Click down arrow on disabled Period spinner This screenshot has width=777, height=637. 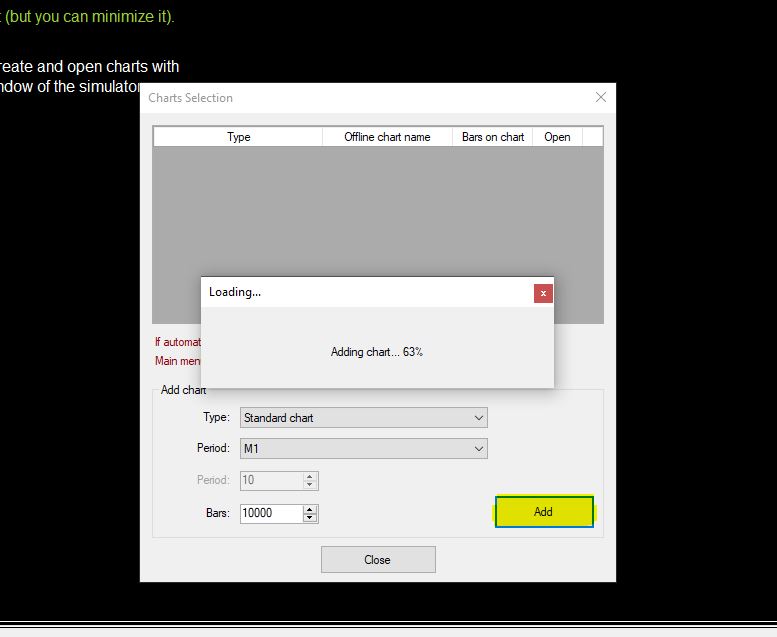[310, 485]
